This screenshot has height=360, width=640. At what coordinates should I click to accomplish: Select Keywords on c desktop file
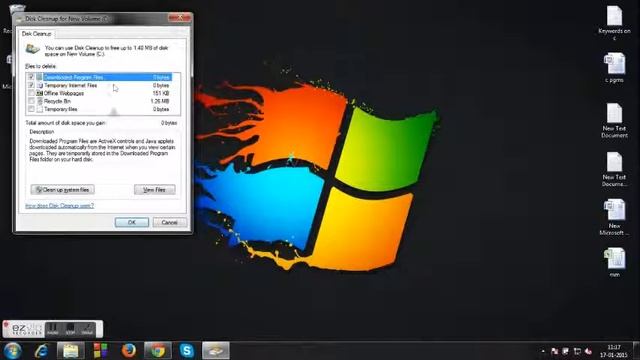(614, 22)
